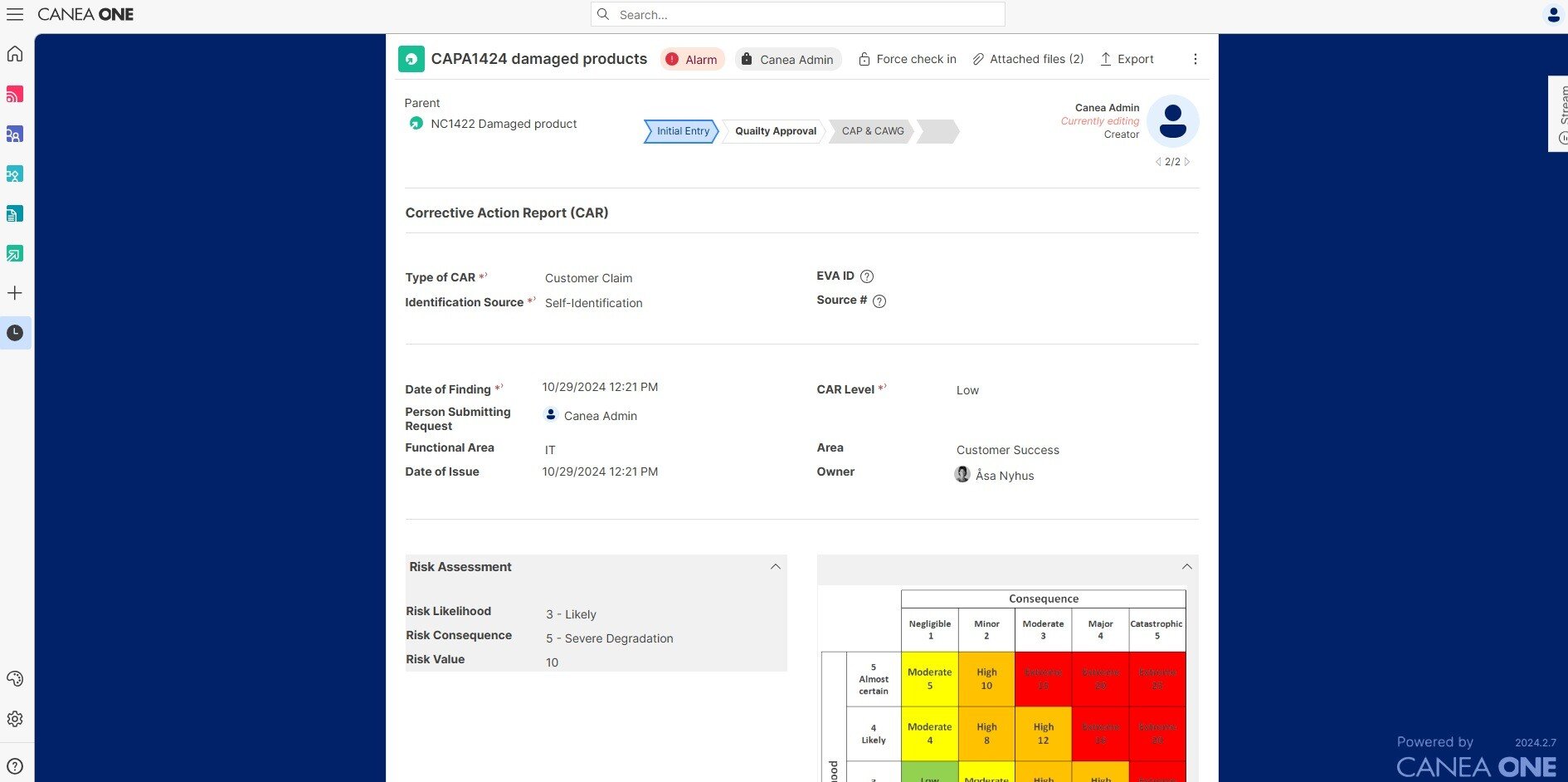Open the help question mark icon

(14, 765)
